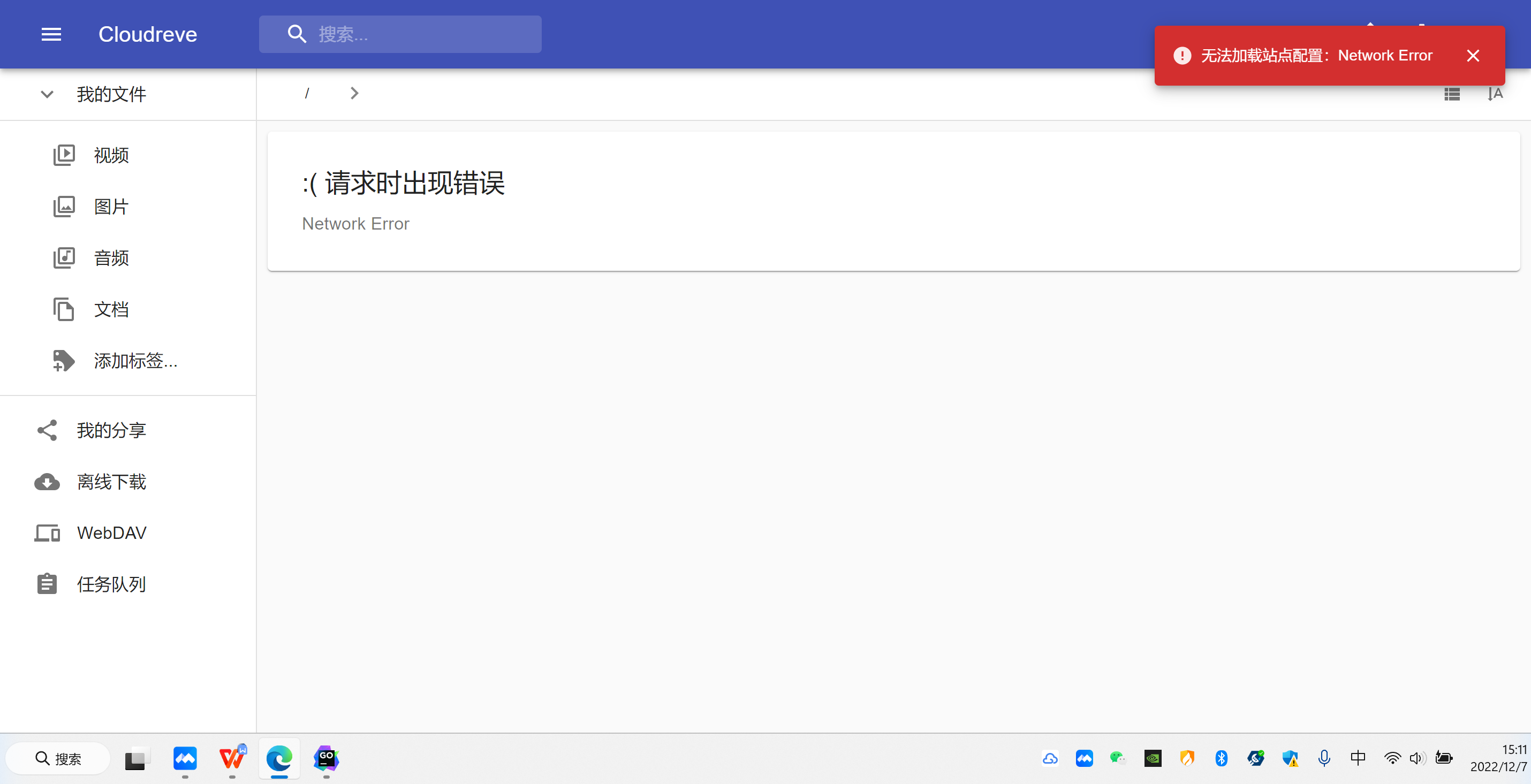The width and height of the screenshot is (1531, 784).
Task: Toggle the 中 input method indicator
Action: (1358, 758)
